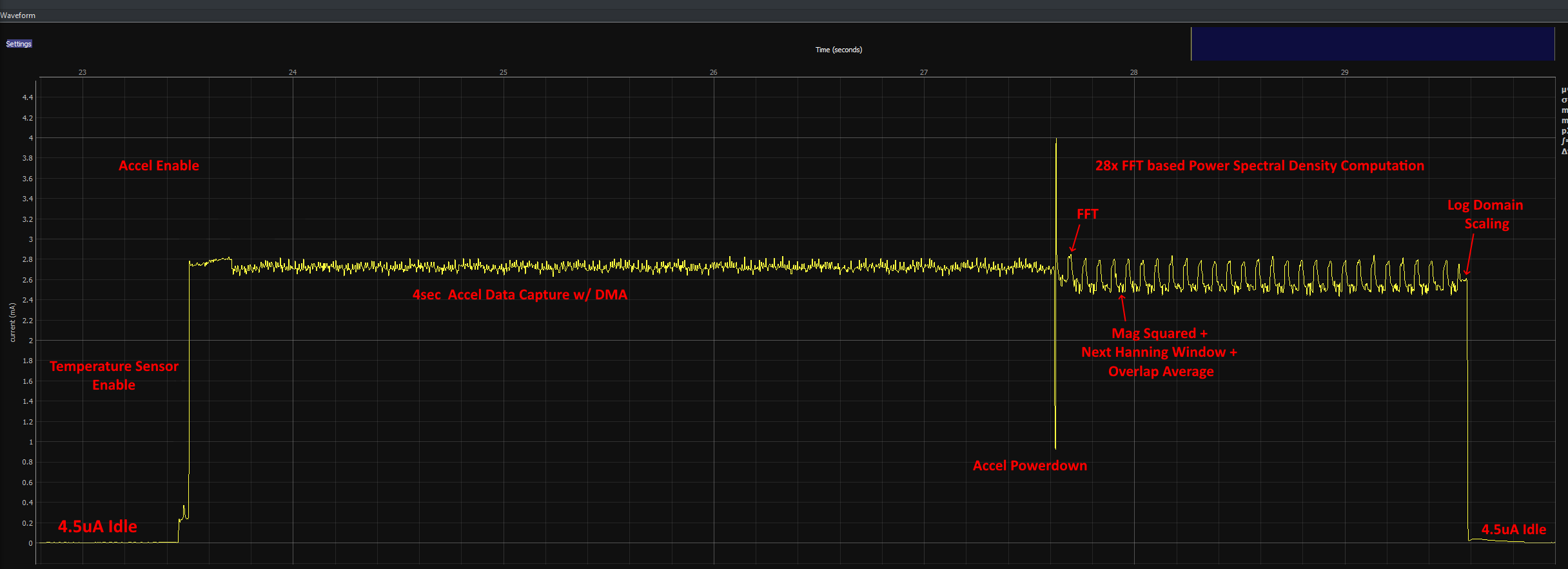1568x569 pixels.
Task: Click the red "FFT" label with arrow
Action: coord(1087,214)
